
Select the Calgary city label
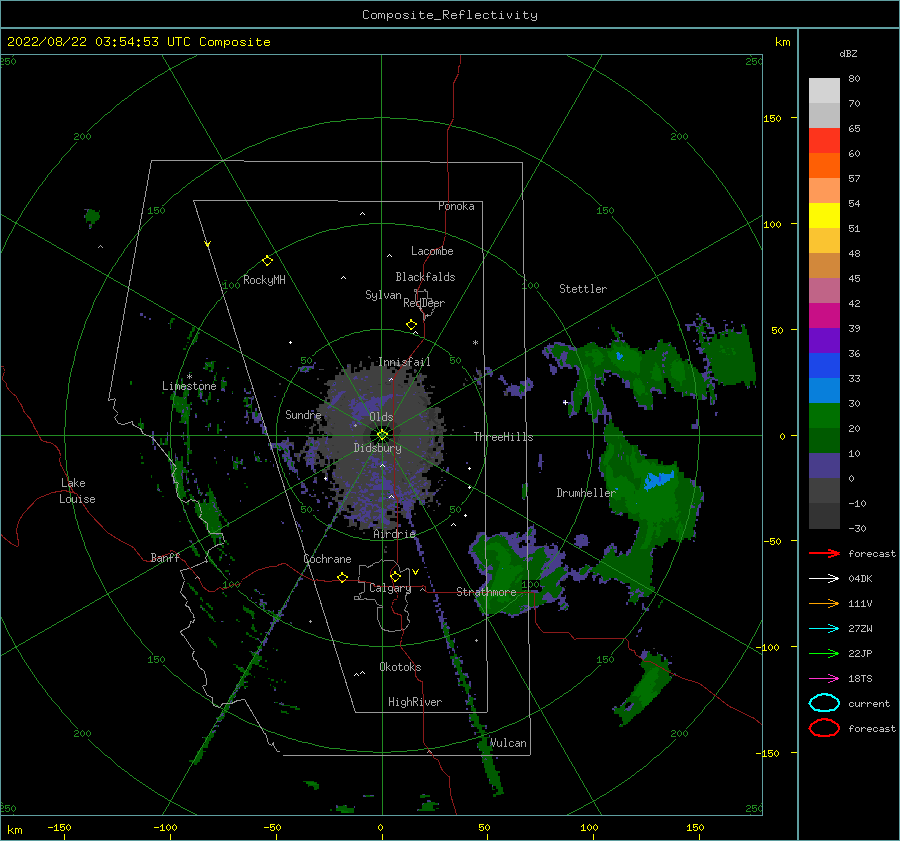[390, 588]
